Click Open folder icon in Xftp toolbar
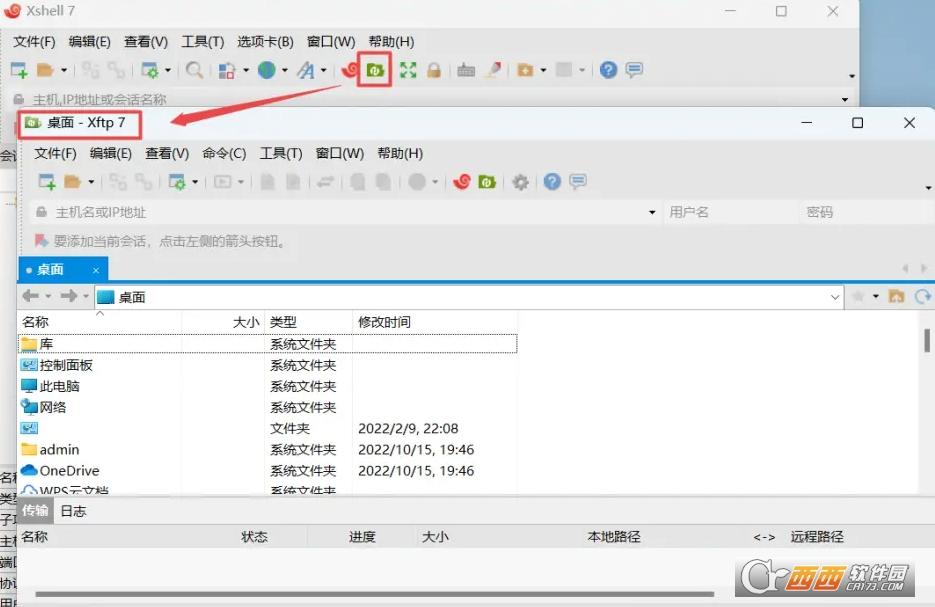Screen dimensions: 935x607 (73, 182)
